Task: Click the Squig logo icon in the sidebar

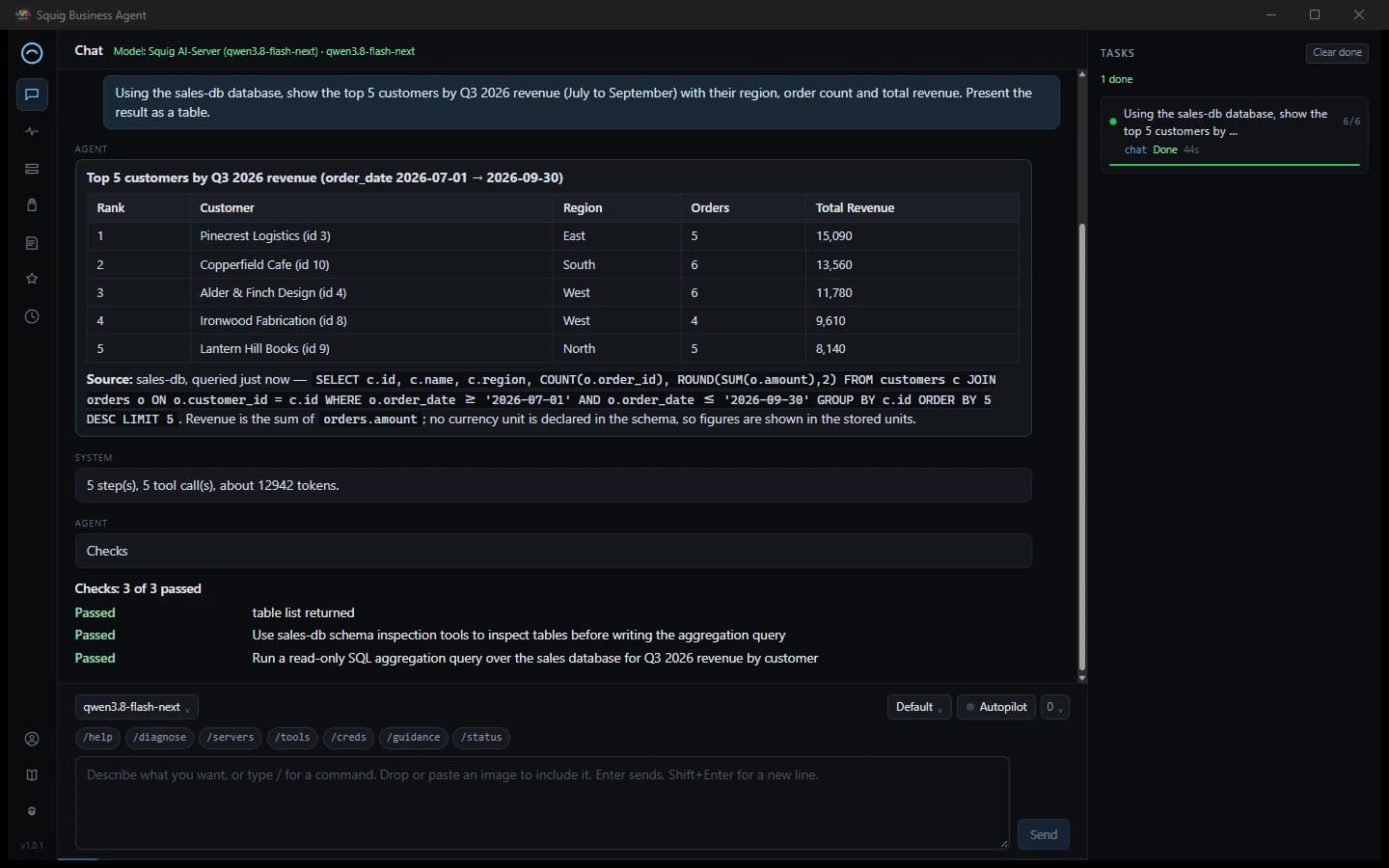Action: tap(32, 53)
